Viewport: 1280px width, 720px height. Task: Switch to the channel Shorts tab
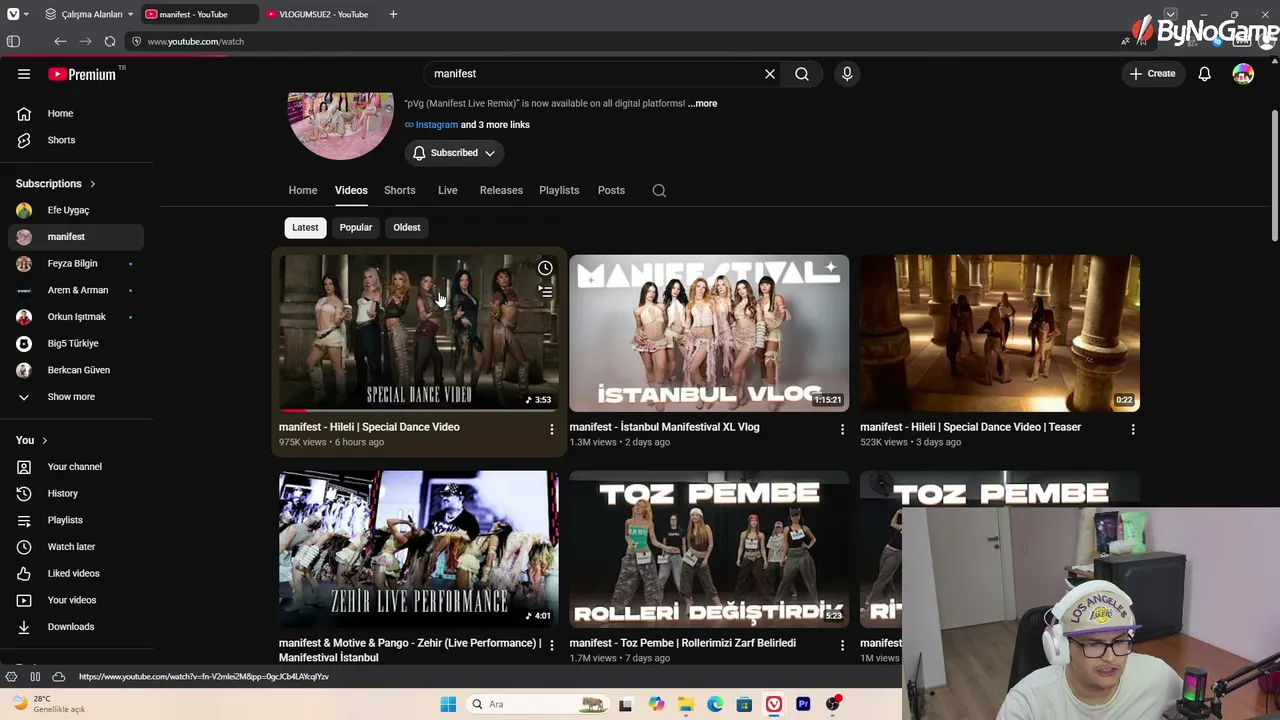click(x=400, y=190)
